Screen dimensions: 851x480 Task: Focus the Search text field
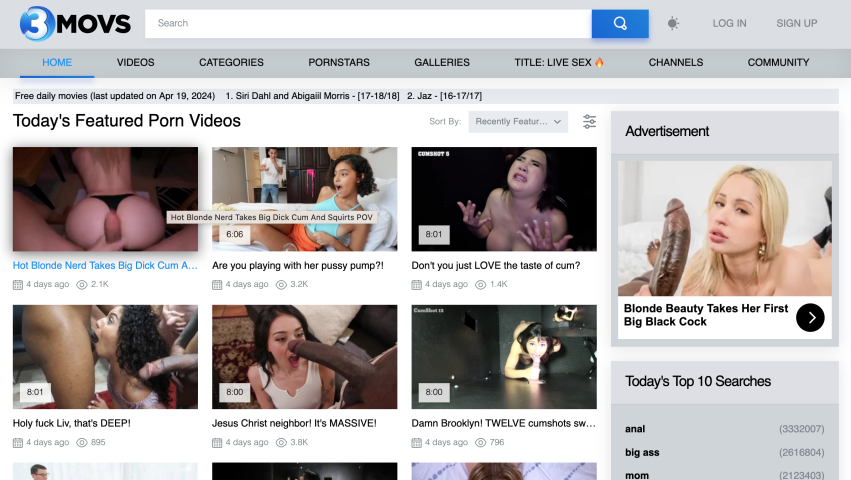click(368, 23)
